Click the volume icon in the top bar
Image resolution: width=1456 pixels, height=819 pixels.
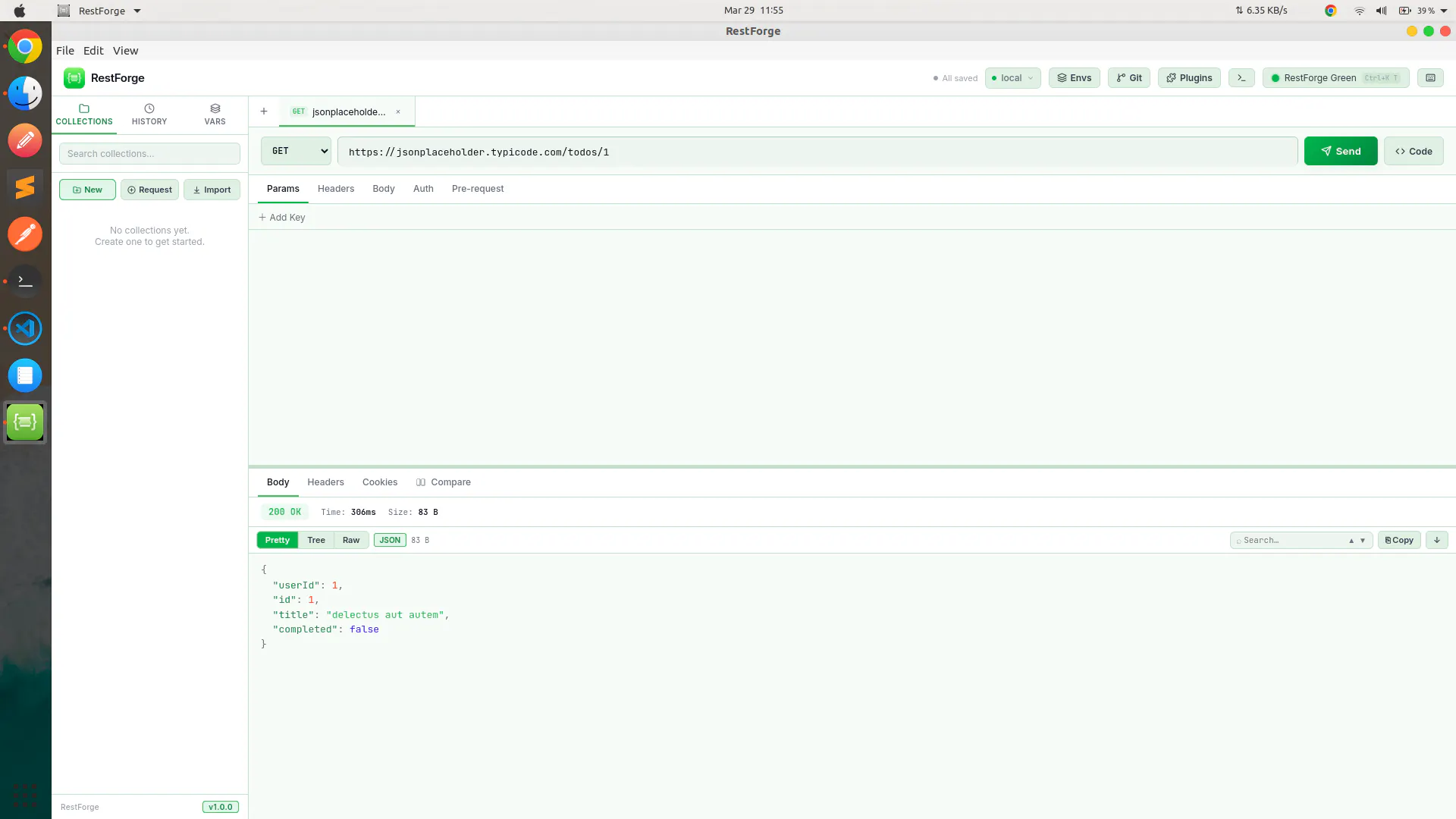1382,11
